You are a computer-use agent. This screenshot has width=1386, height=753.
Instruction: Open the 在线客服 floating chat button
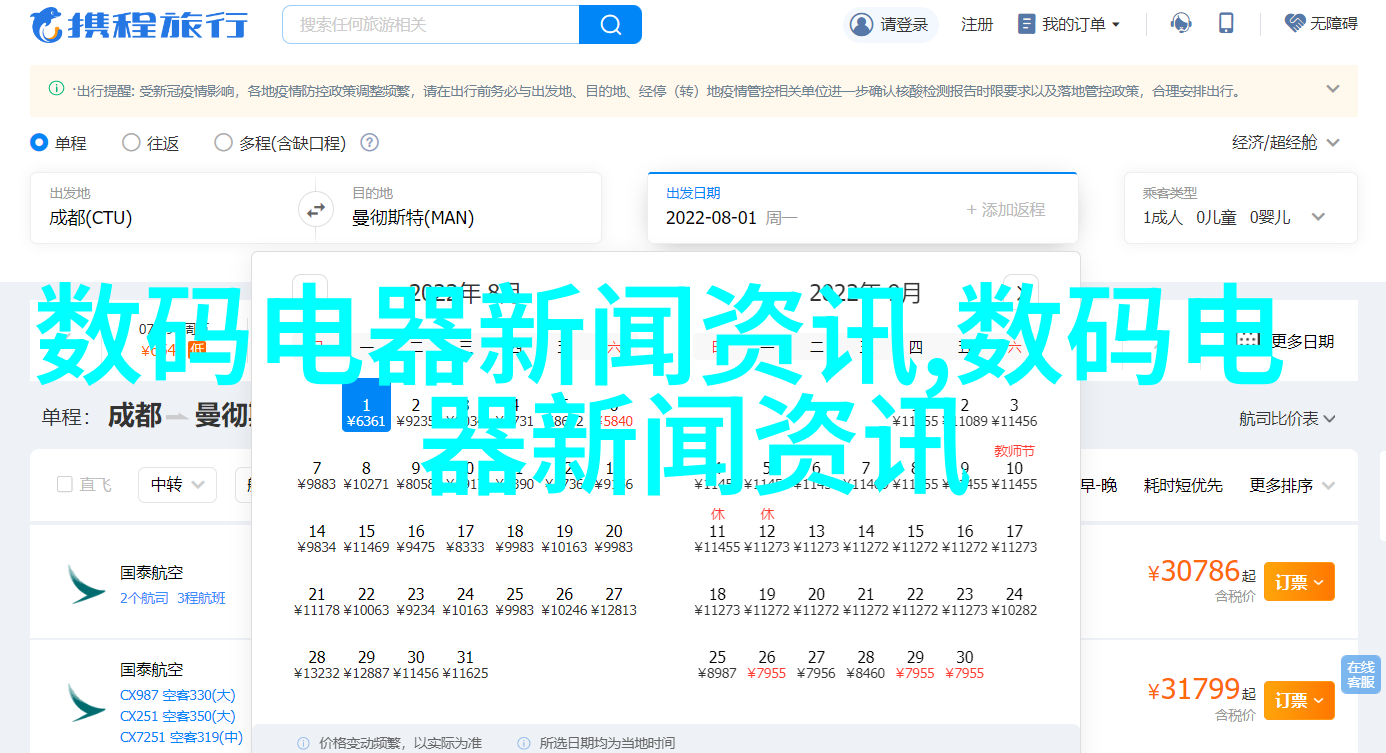(x=1361, y=675)
